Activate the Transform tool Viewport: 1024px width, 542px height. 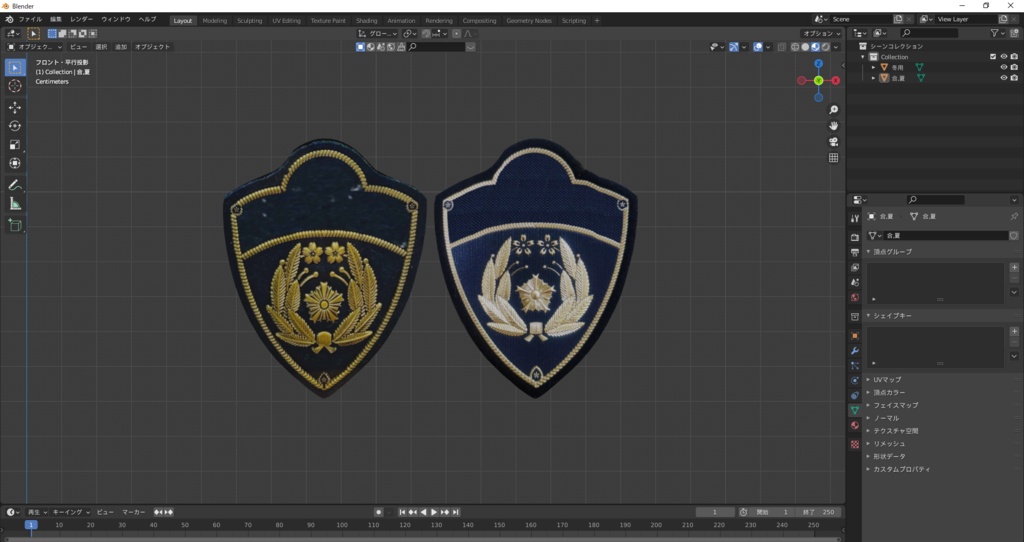point(15,163)
